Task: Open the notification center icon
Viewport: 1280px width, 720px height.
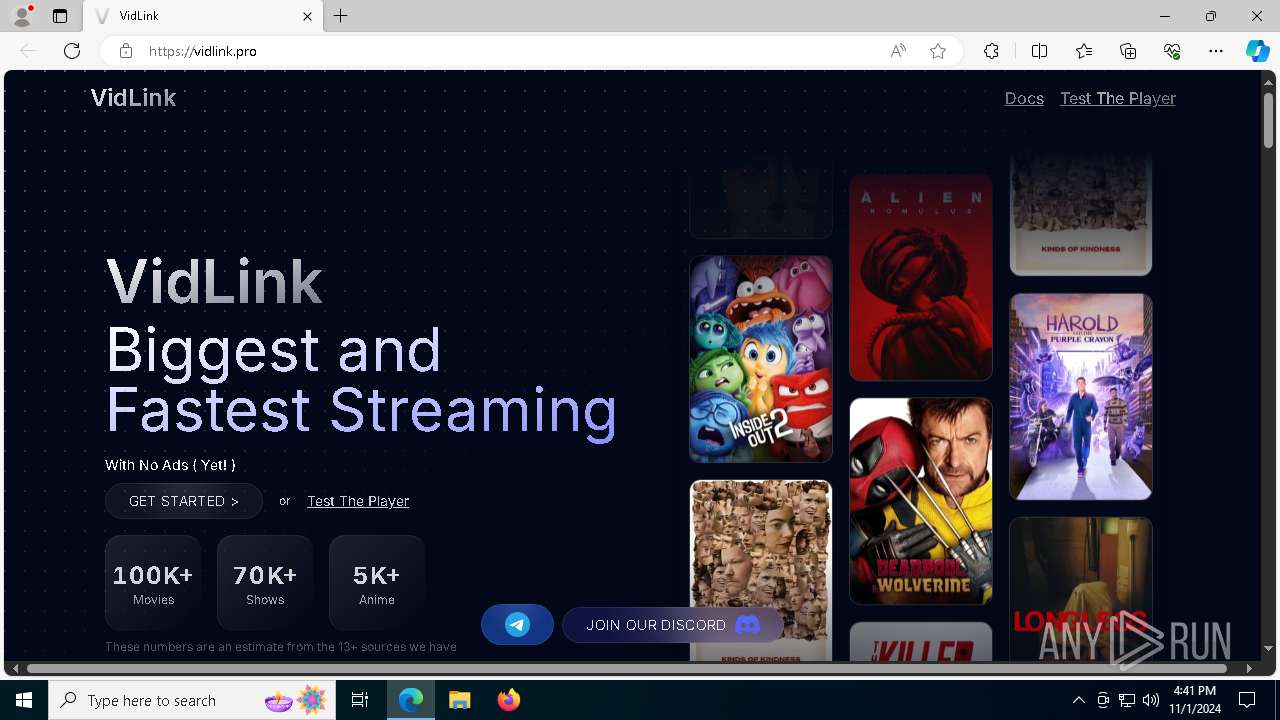Action: coord(1247,700)
